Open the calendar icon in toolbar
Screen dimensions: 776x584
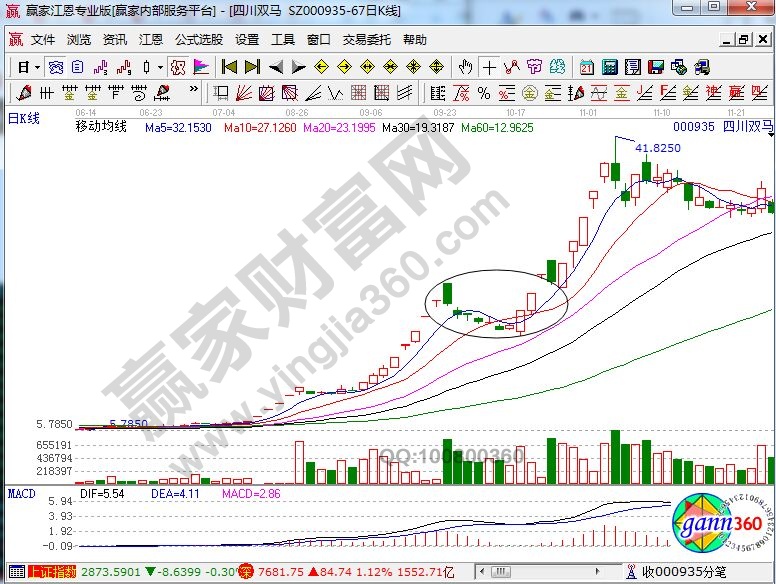(586, 67)
